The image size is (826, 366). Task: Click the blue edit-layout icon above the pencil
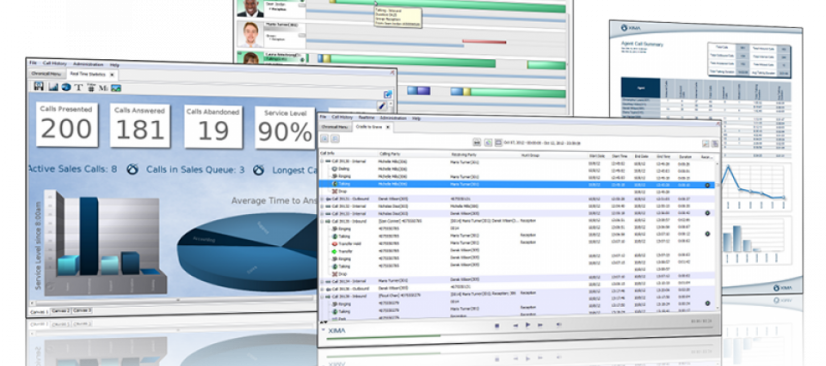coord(388,94)
